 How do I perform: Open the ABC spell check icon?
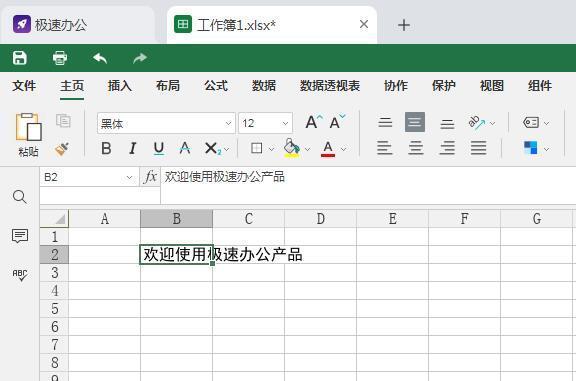click(19, 275)
